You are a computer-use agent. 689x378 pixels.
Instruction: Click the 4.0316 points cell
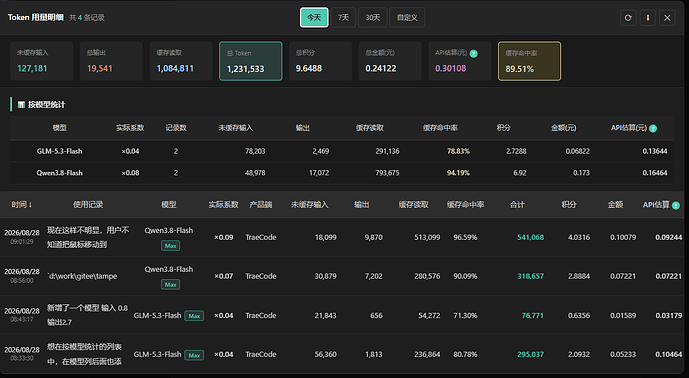click(x=579, y=237)
